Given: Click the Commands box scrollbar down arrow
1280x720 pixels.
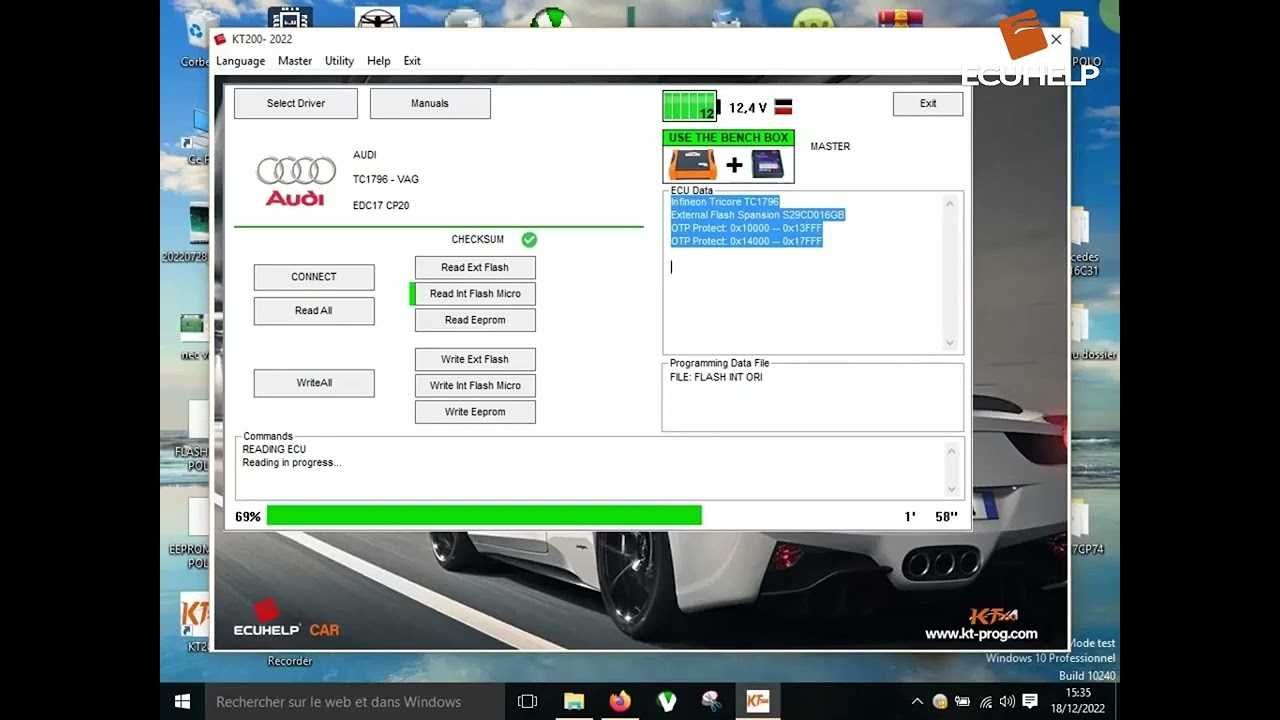Looking at the screenshot, I should [951, 489].
